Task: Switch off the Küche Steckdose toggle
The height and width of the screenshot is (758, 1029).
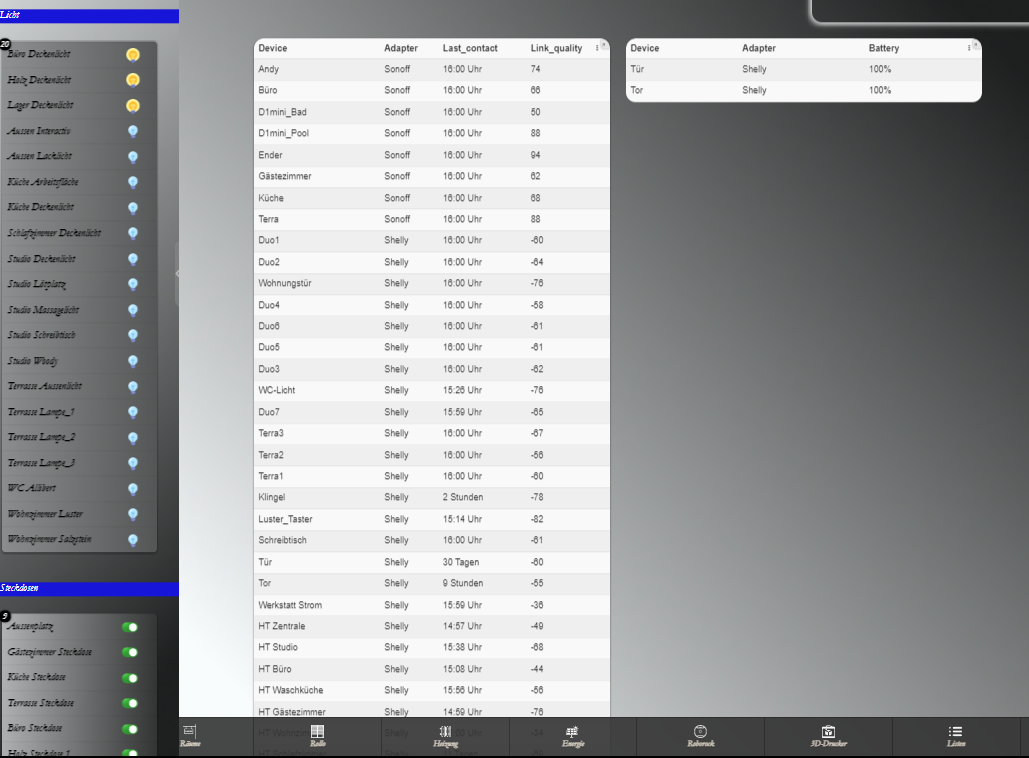Action: click(130, 678)
